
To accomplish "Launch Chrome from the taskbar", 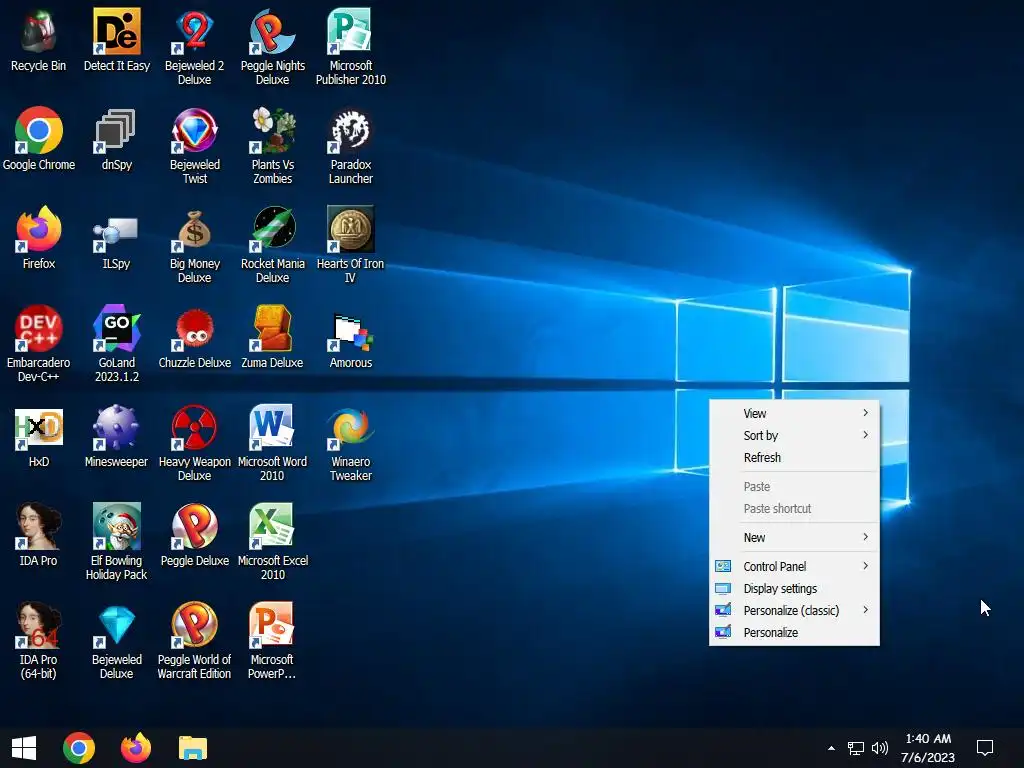I will pyautogui.click(x=79, y=748).
